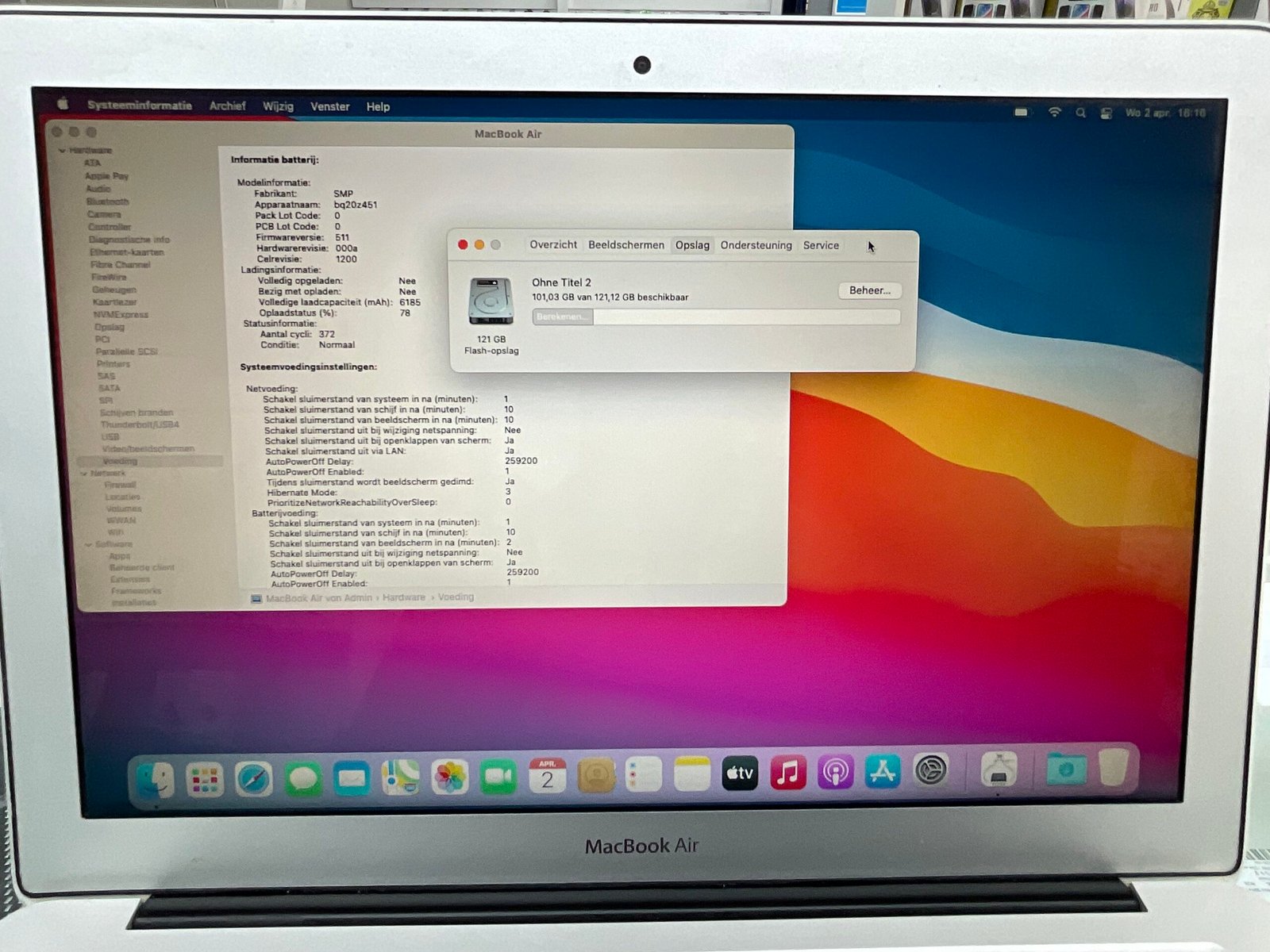Image resolution: width=1270 pixels, height=952 pixels.
Task: Click the battery status icon in menu bar
Action: coord(1022,113)
